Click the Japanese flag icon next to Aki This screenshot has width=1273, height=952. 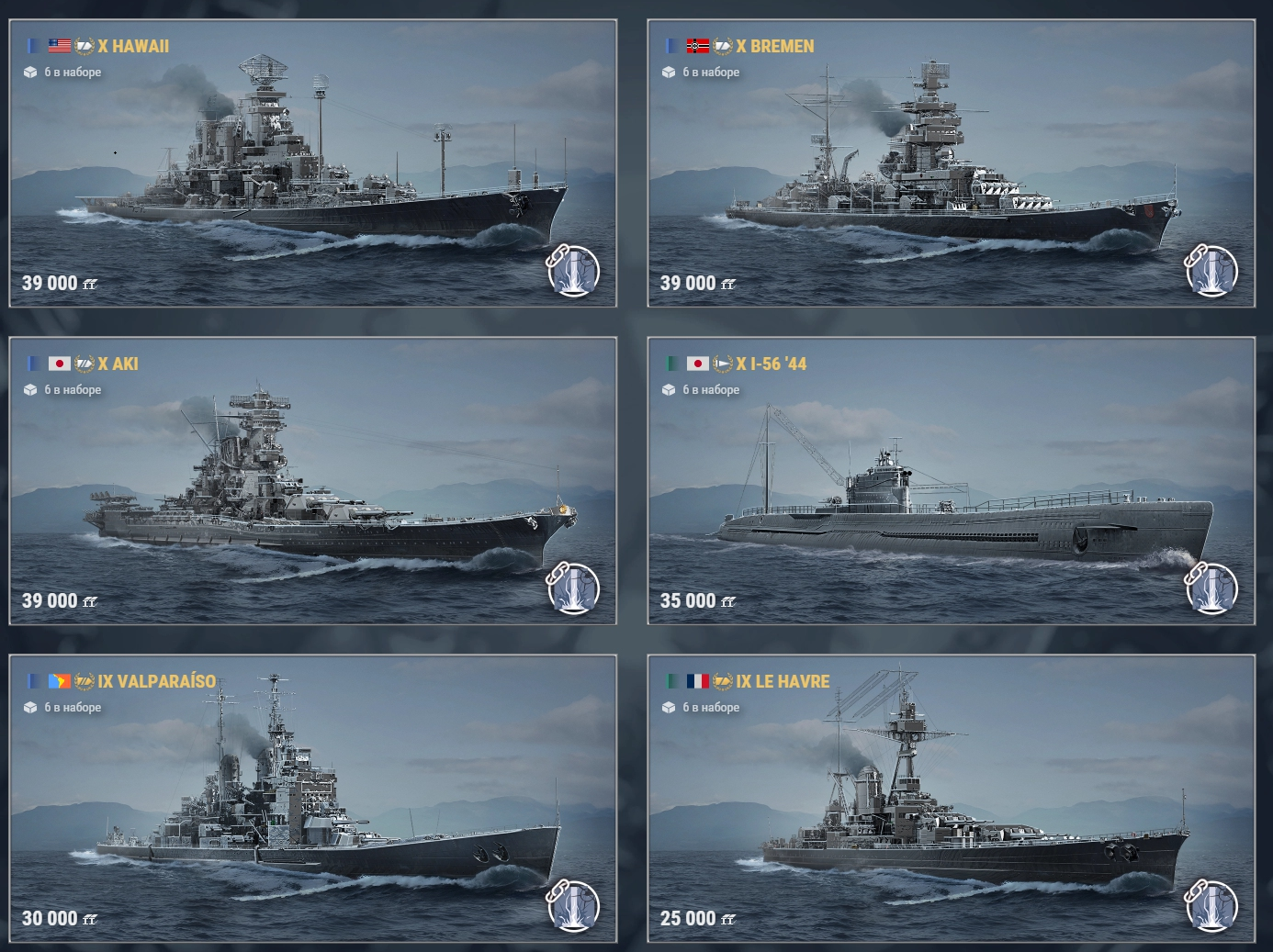[x=60, y=364]
